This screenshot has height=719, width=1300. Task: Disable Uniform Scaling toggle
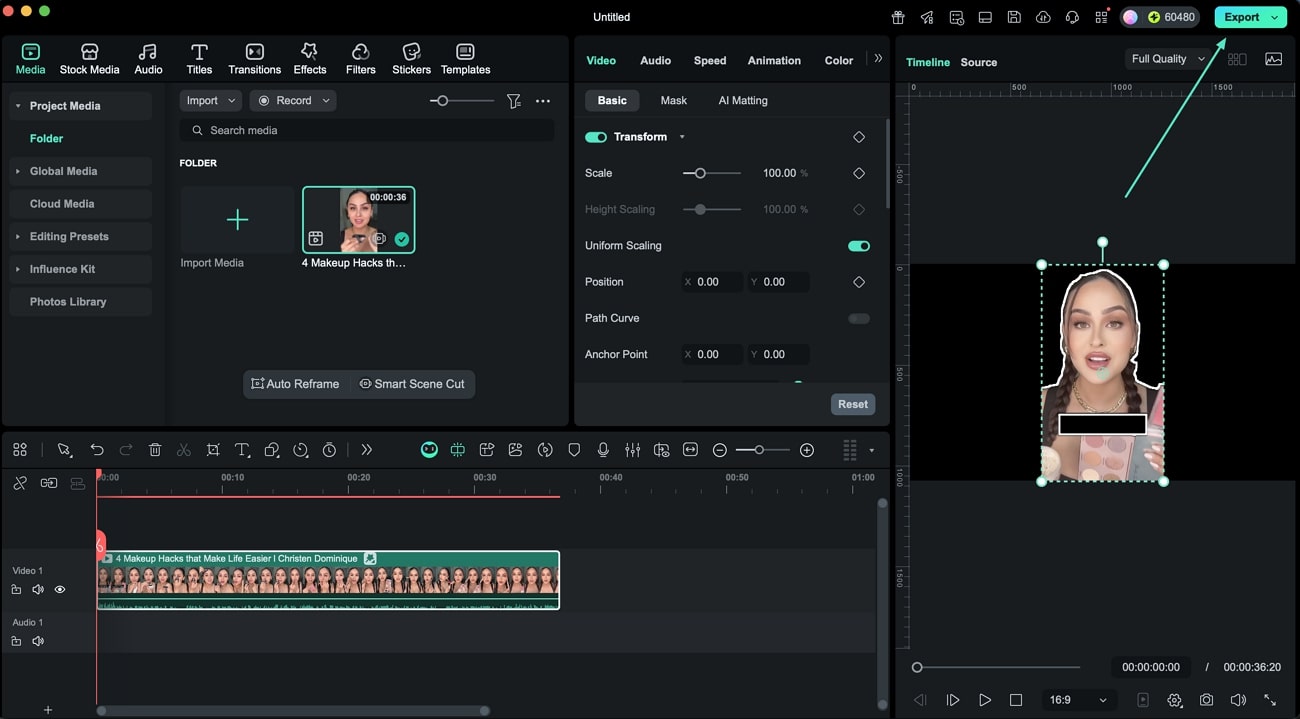point(858,245)
